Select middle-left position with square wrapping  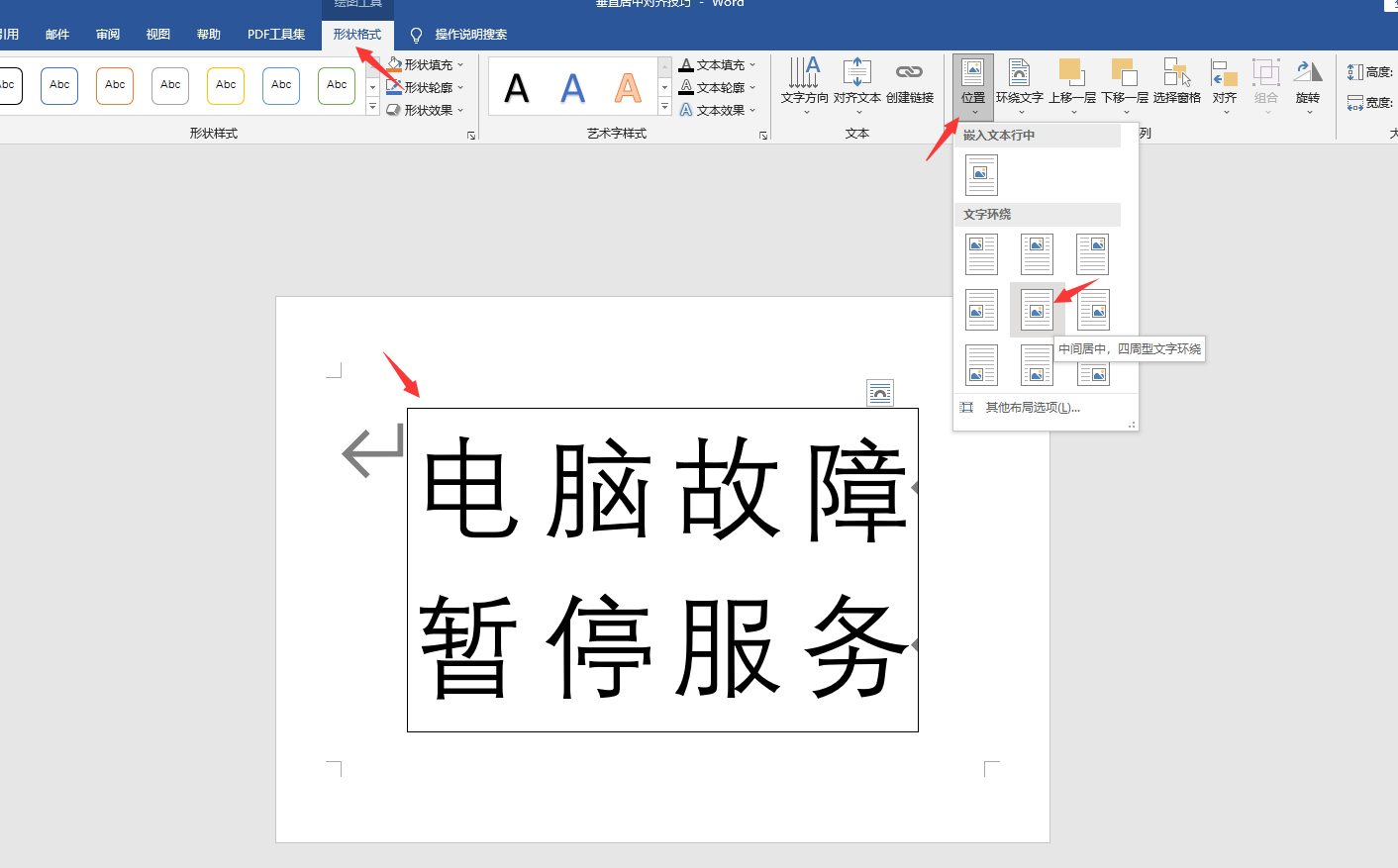point(981,310)
